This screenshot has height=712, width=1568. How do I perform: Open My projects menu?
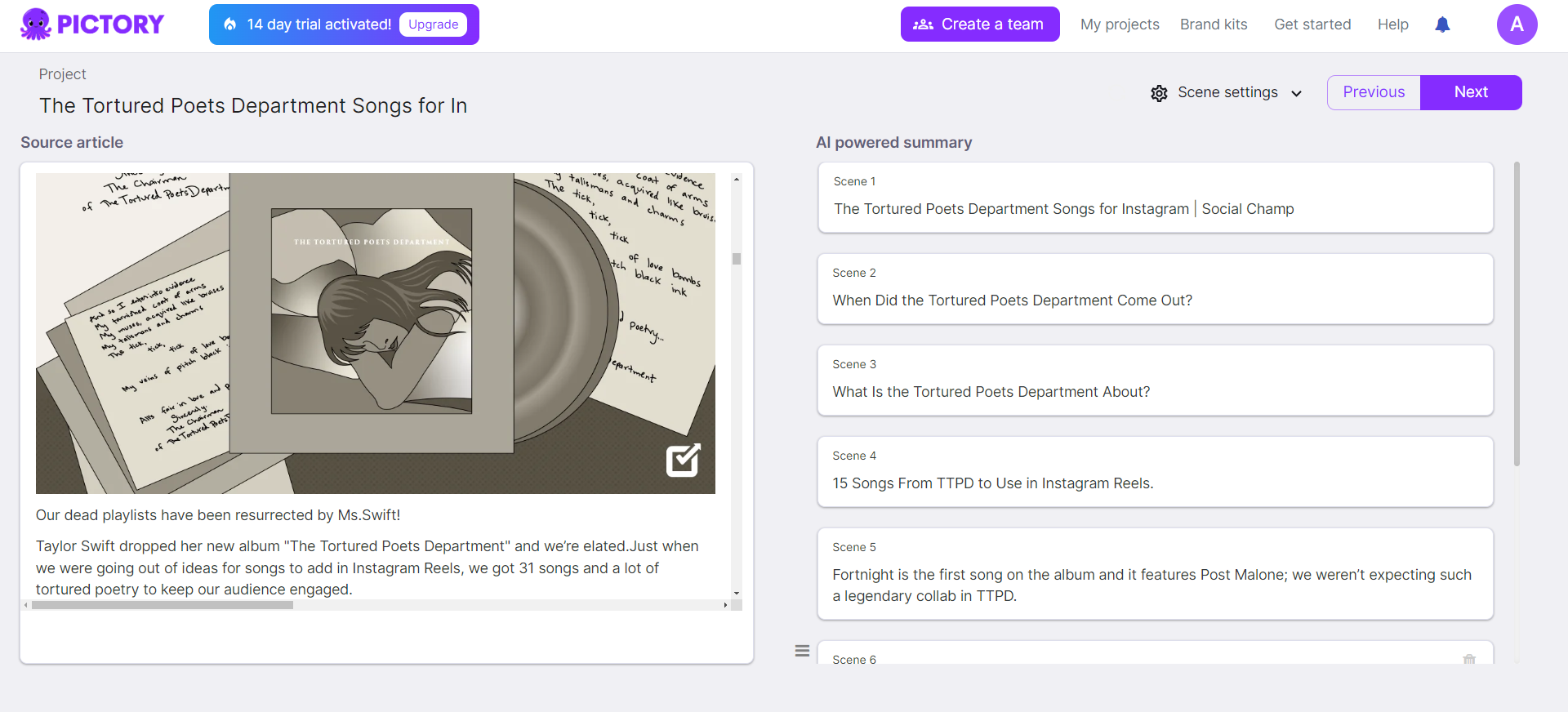point(1119,24)
